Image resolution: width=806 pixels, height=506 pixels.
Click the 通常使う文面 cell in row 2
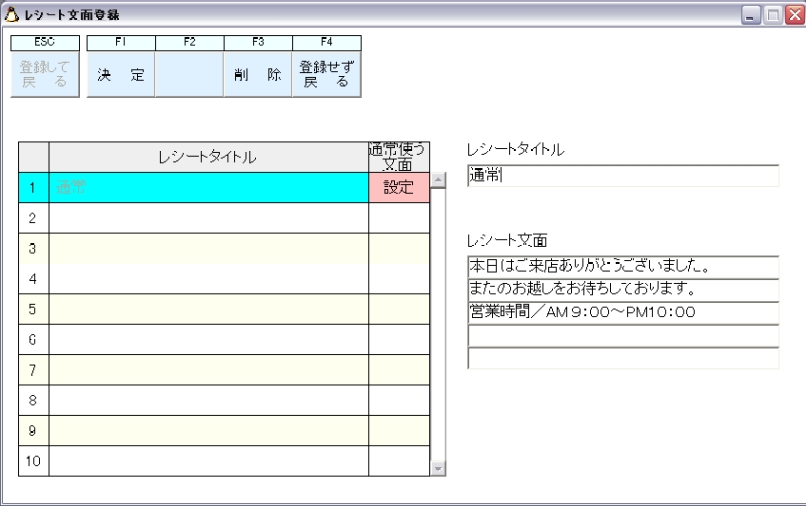399,218
